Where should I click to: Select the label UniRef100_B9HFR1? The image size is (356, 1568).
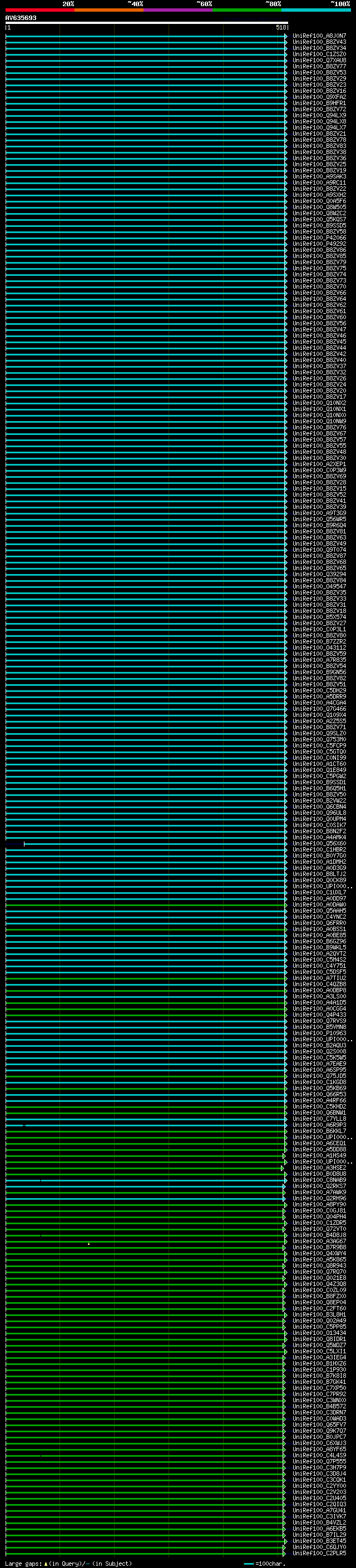pos(319,103)
